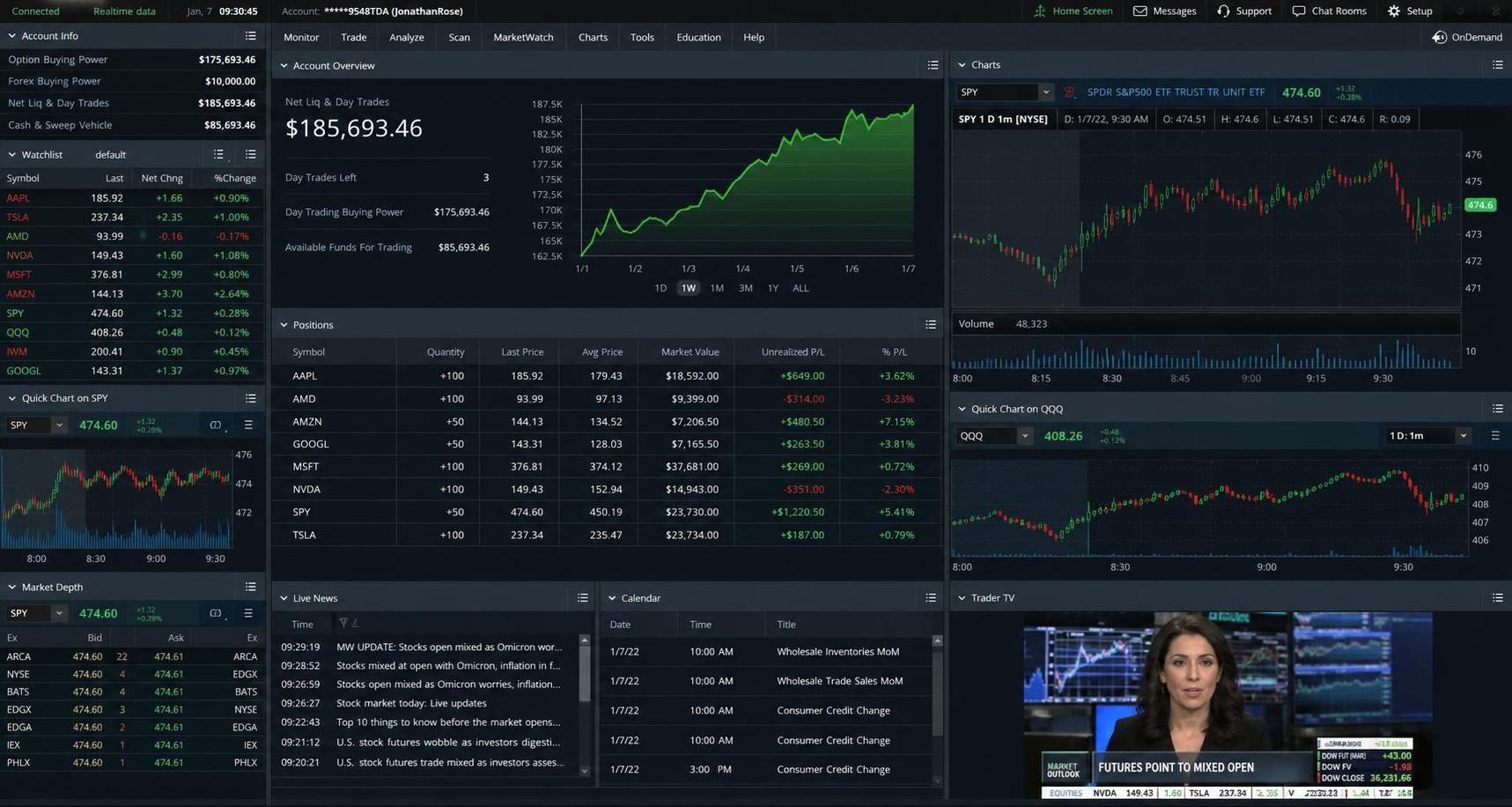1512x807 pixels.
Task: Open the Analyze tab
Action: coord(406,37)
